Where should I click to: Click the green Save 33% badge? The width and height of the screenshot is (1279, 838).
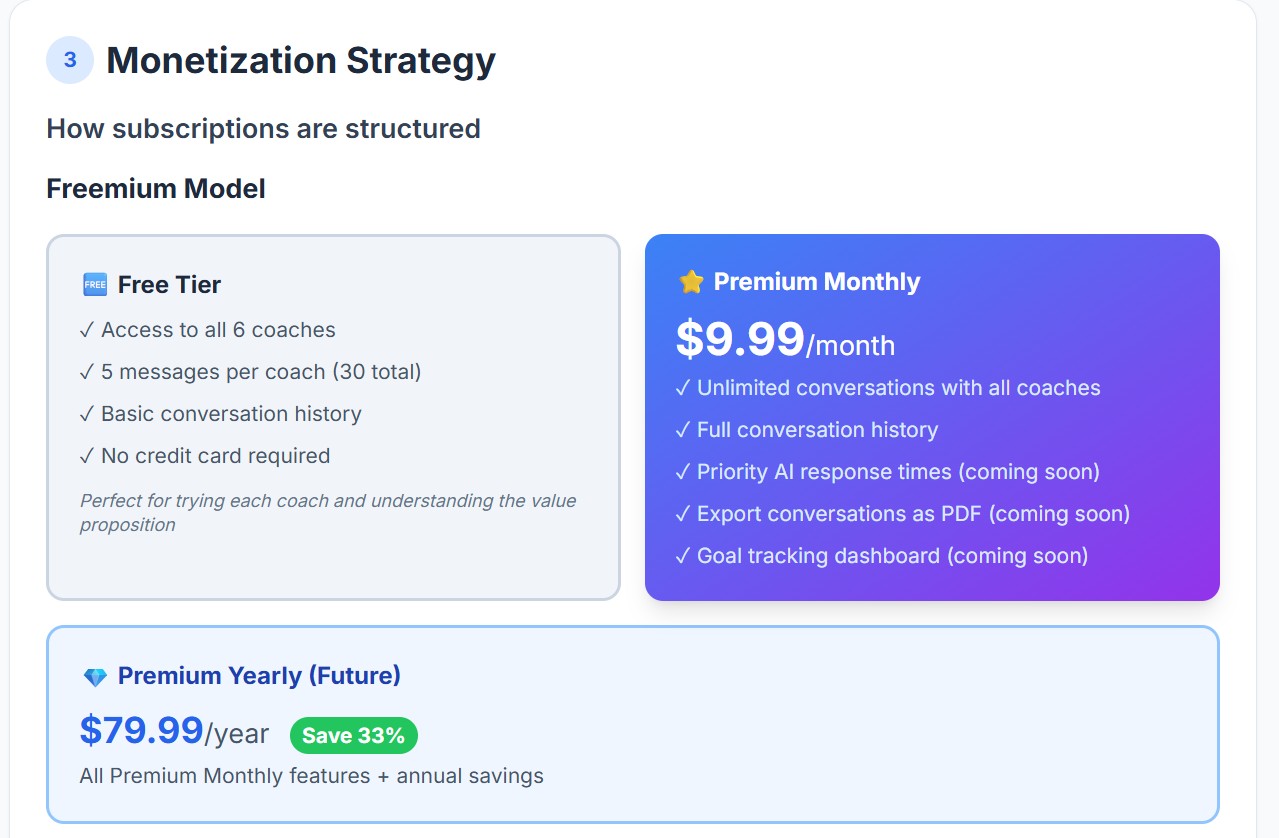pyautogui.click(x=353, y=736)
